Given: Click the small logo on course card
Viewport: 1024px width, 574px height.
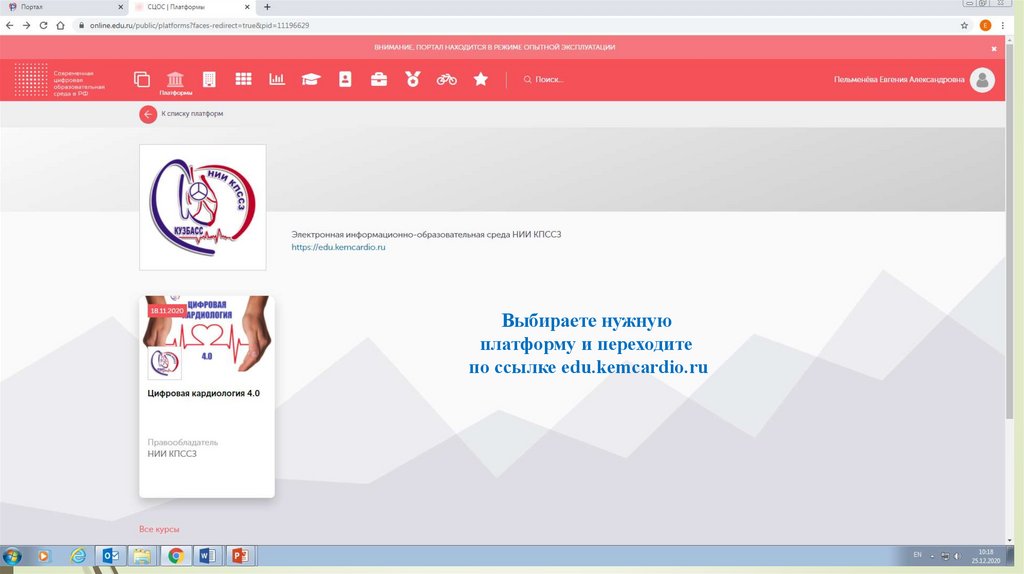Looking at the screenshot, I should 165,362.
